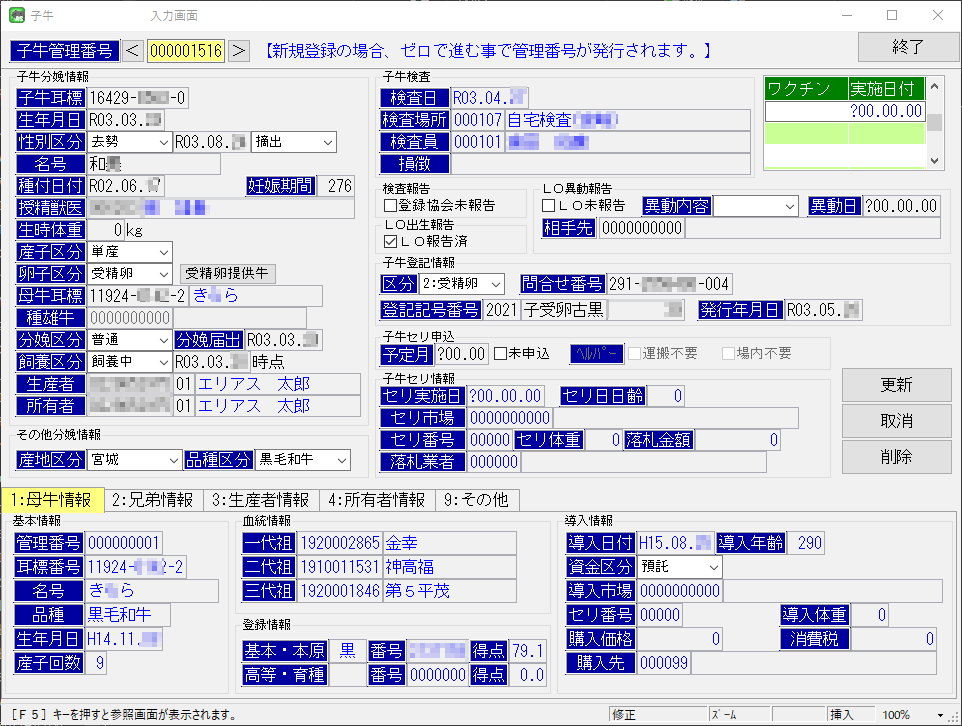Click the 子牛耳標 input field
The height and width of the screenshot is (726, 962).
click(x=137, y=98)
